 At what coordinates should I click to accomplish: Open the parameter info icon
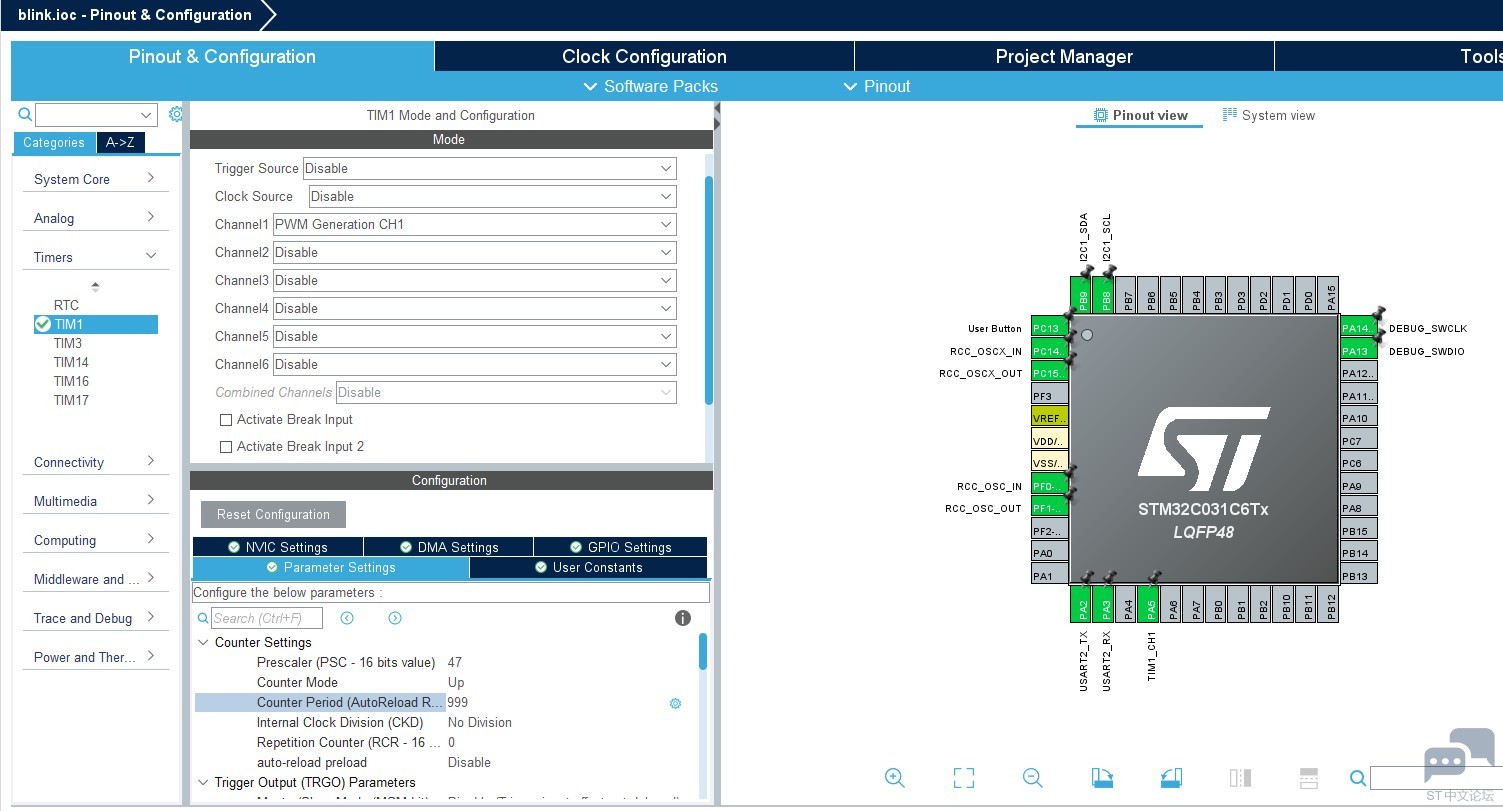pyautogui.click(x=683, y=618)
